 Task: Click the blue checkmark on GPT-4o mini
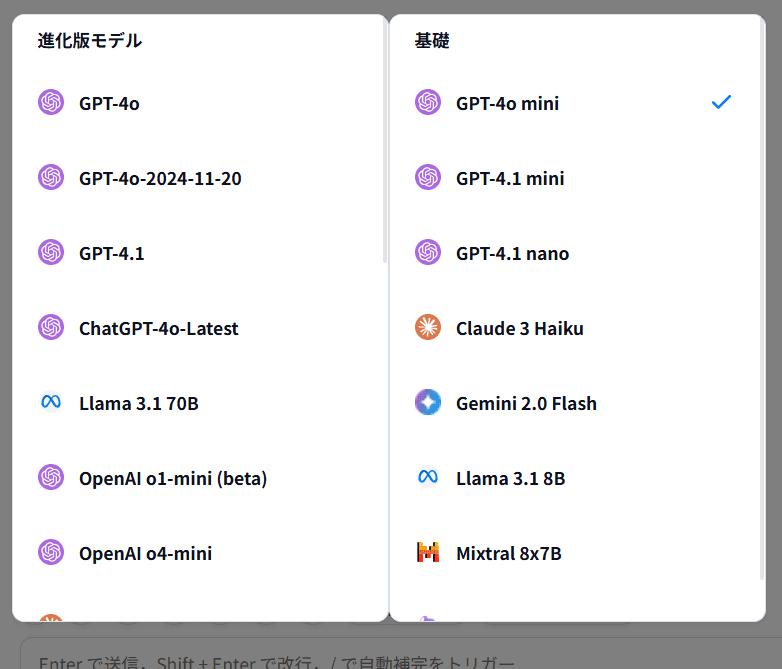point(721,102)
